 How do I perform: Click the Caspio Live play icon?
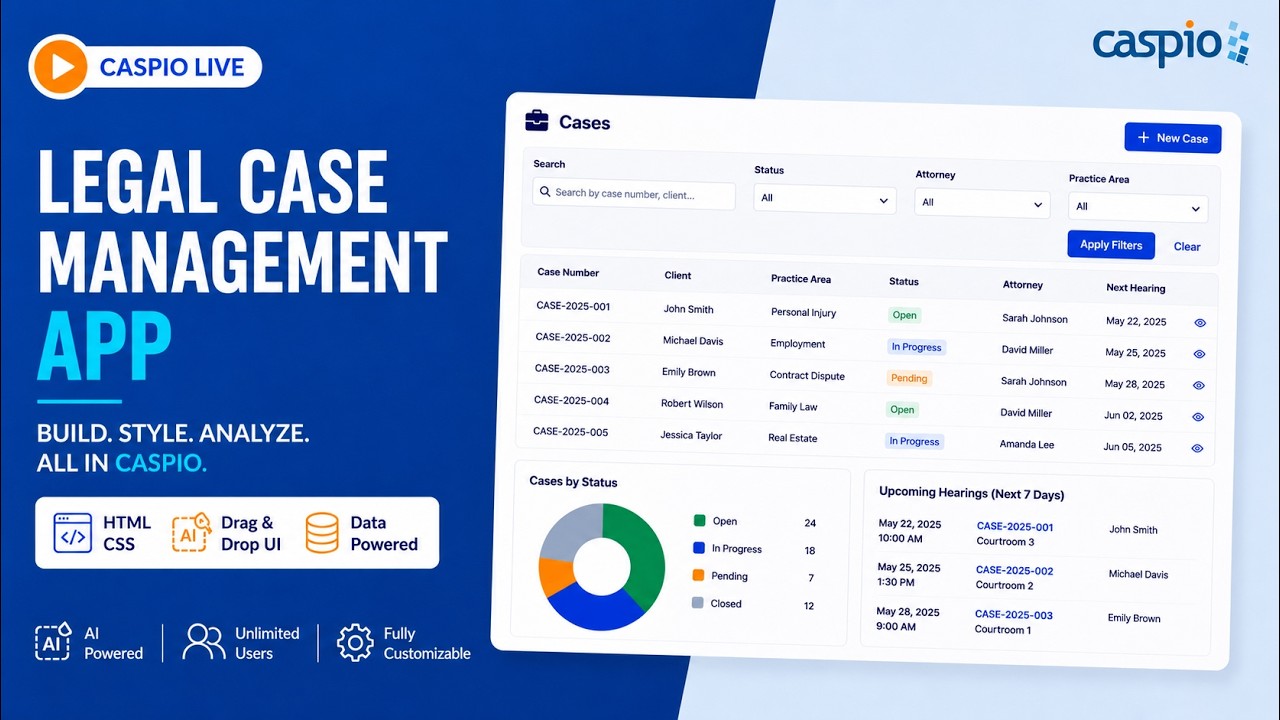point(61,67)
